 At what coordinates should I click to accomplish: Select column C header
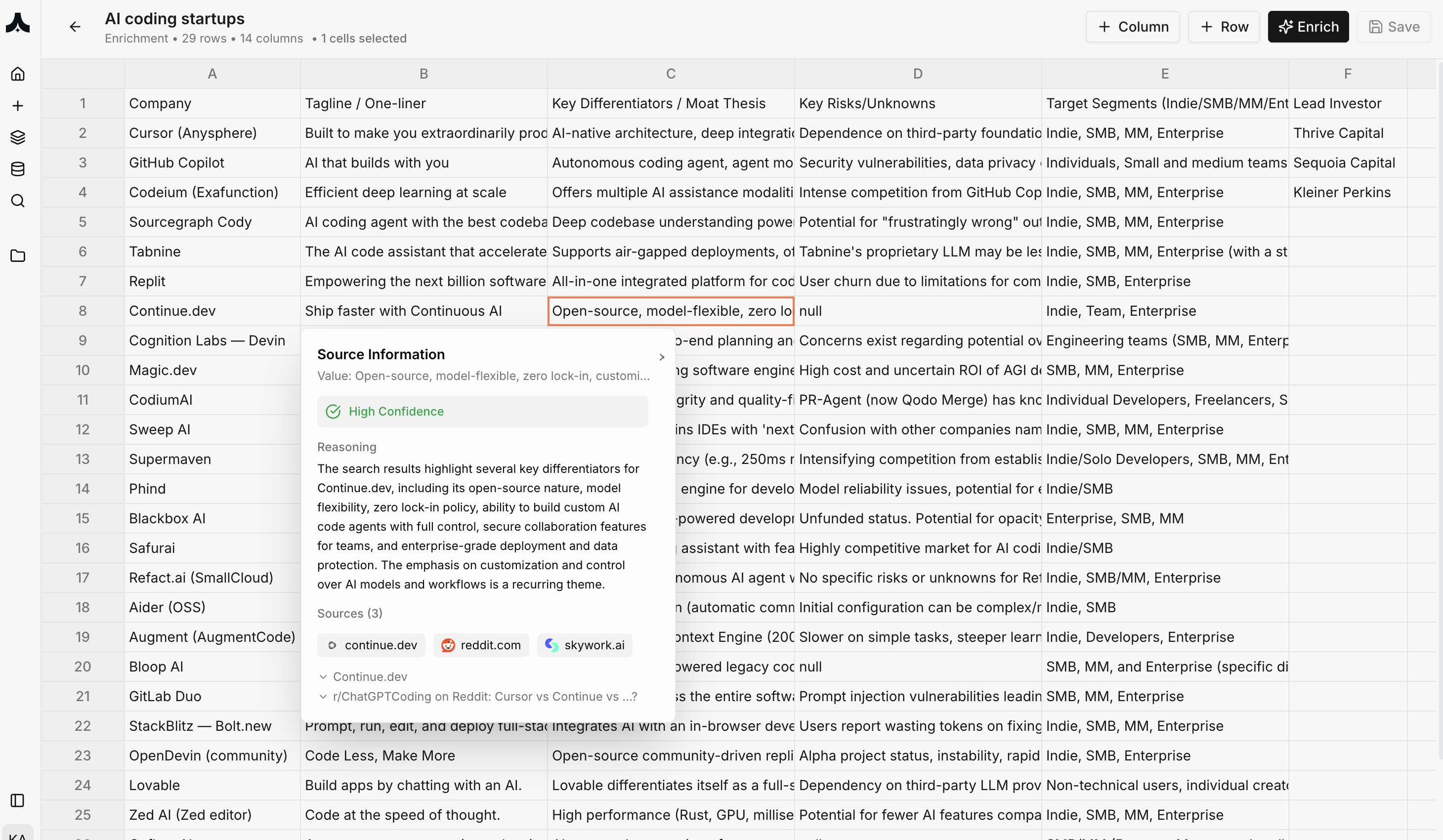click(x=671, y=74)
